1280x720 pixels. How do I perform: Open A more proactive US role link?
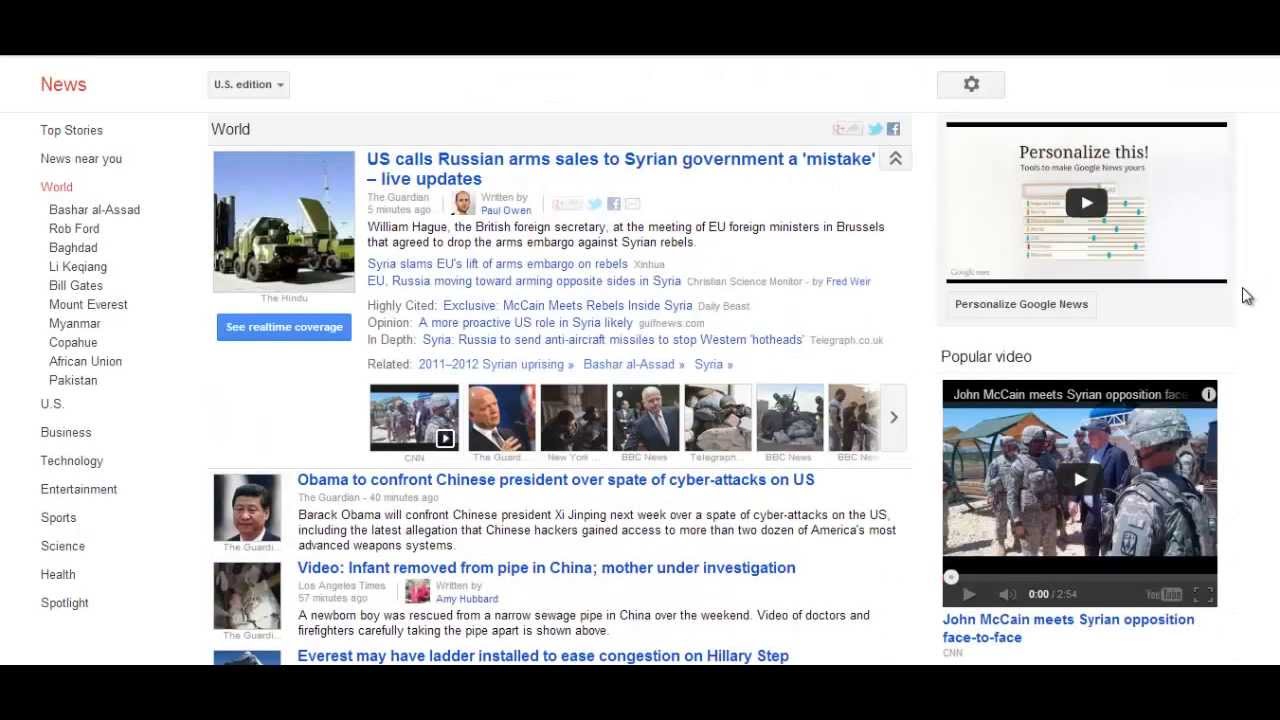coord(526,323)
